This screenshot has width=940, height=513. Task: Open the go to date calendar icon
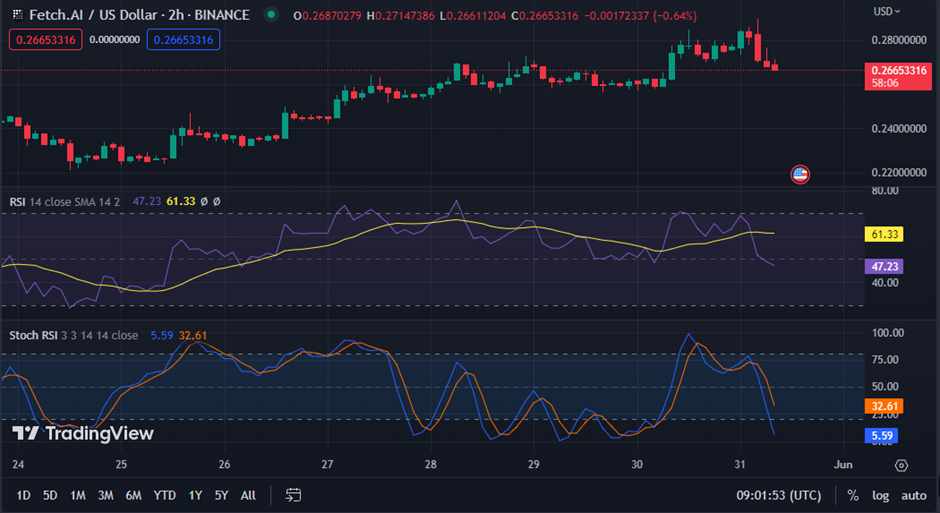pos(294,495)
